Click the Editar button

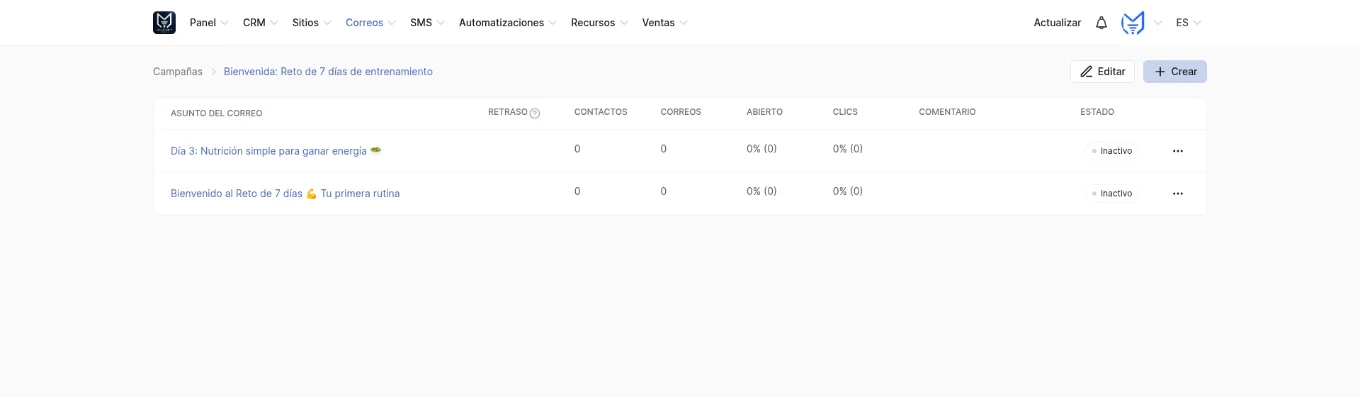click(x=1102, y=72)
